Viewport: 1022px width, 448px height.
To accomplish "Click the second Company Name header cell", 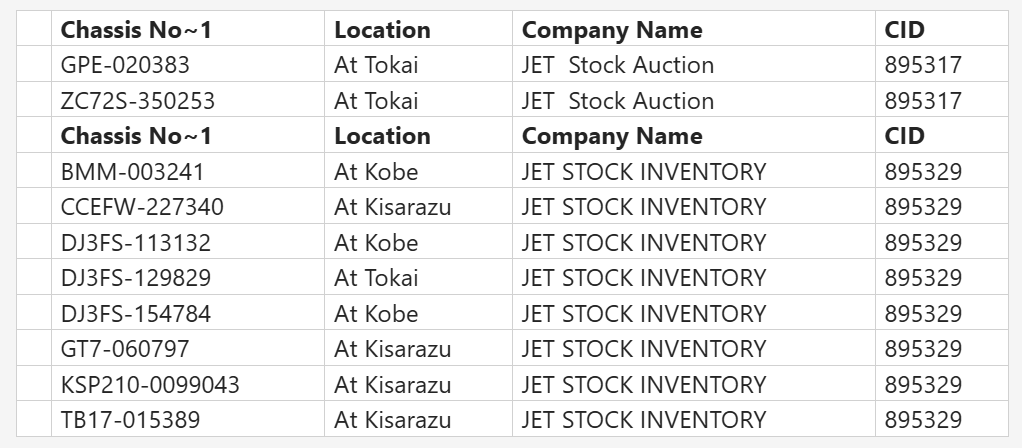I will 694,136.
